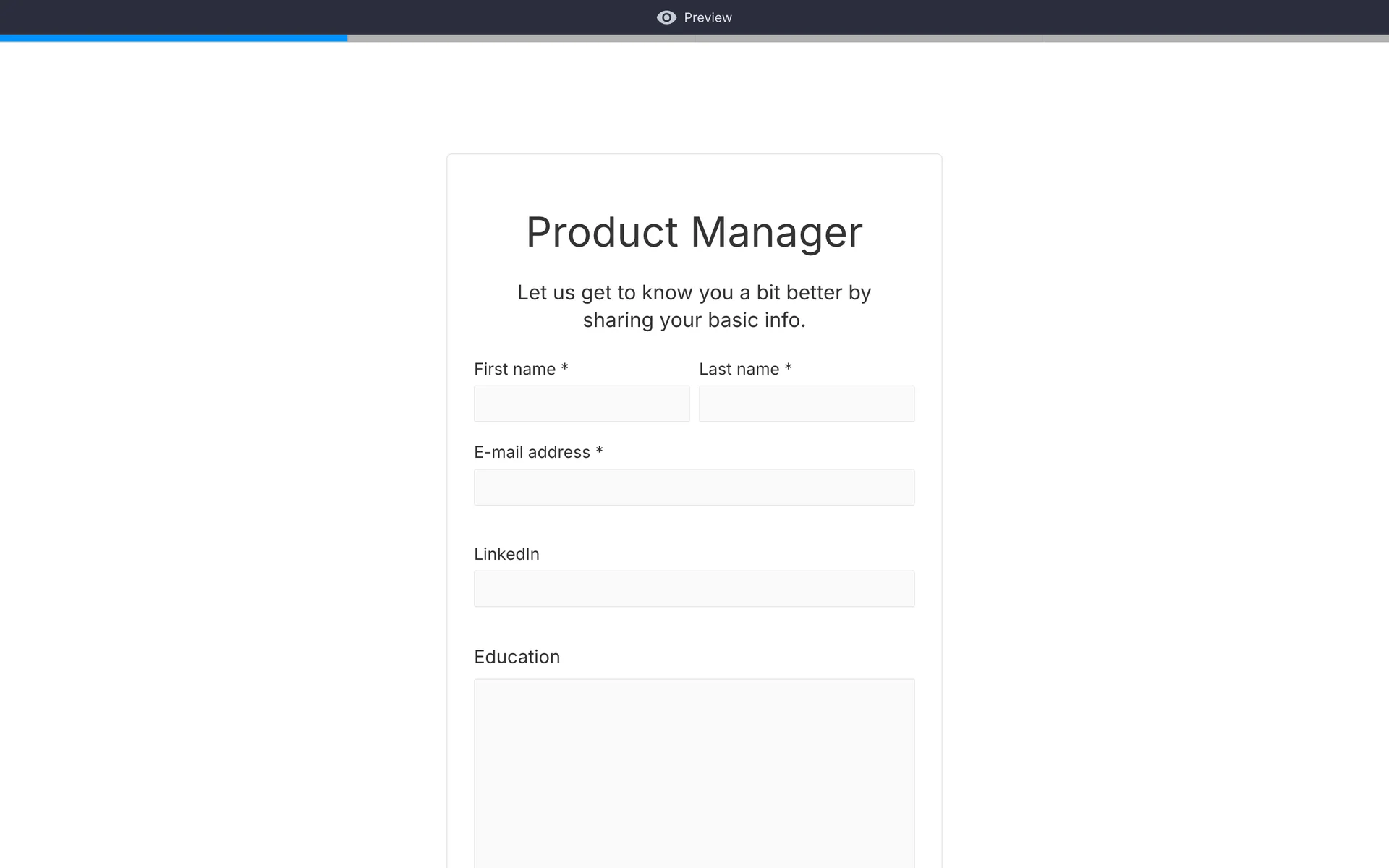The image size is (1389, 868).
Task: Click the Preview text label
Action: (x=708, y=17)
